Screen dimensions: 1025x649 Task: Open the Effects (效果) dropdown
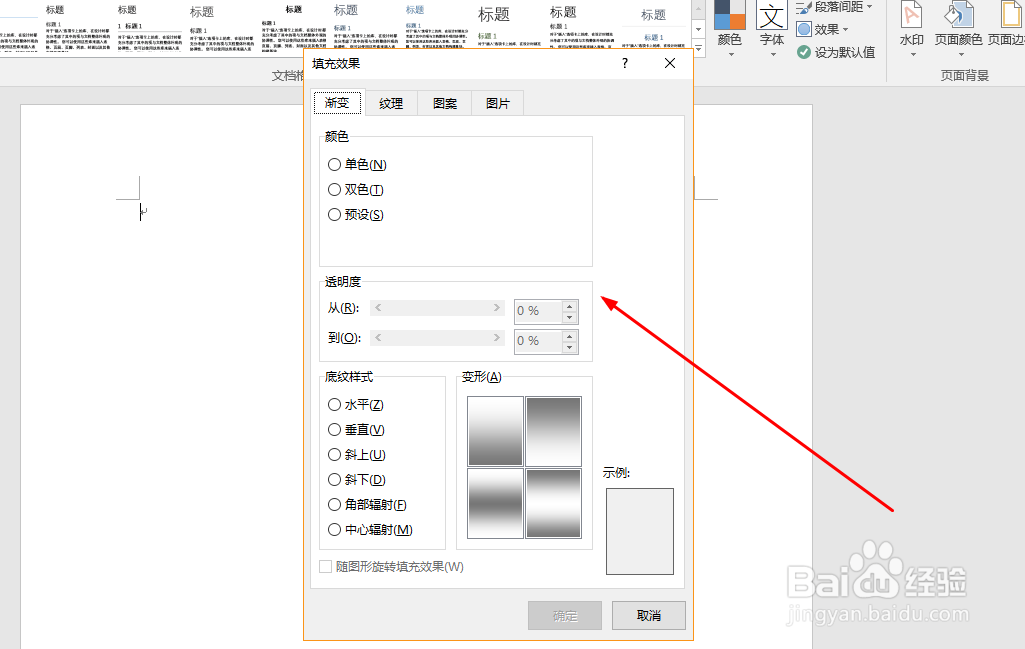tap(822, 29)
